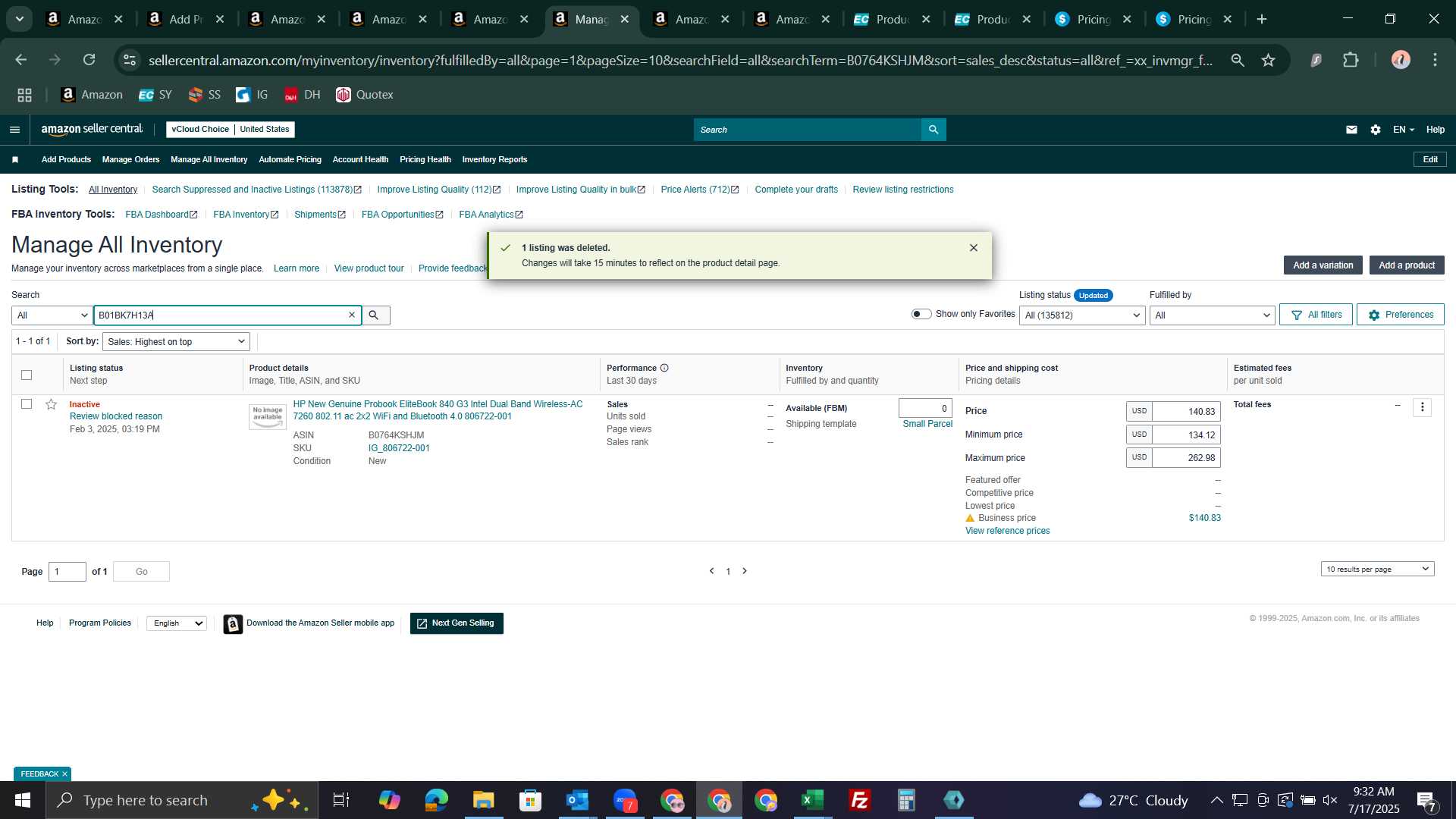Open Inventory Reports
The width and height of the screenshot is (1456, 819).
click(x=494, y=159)
